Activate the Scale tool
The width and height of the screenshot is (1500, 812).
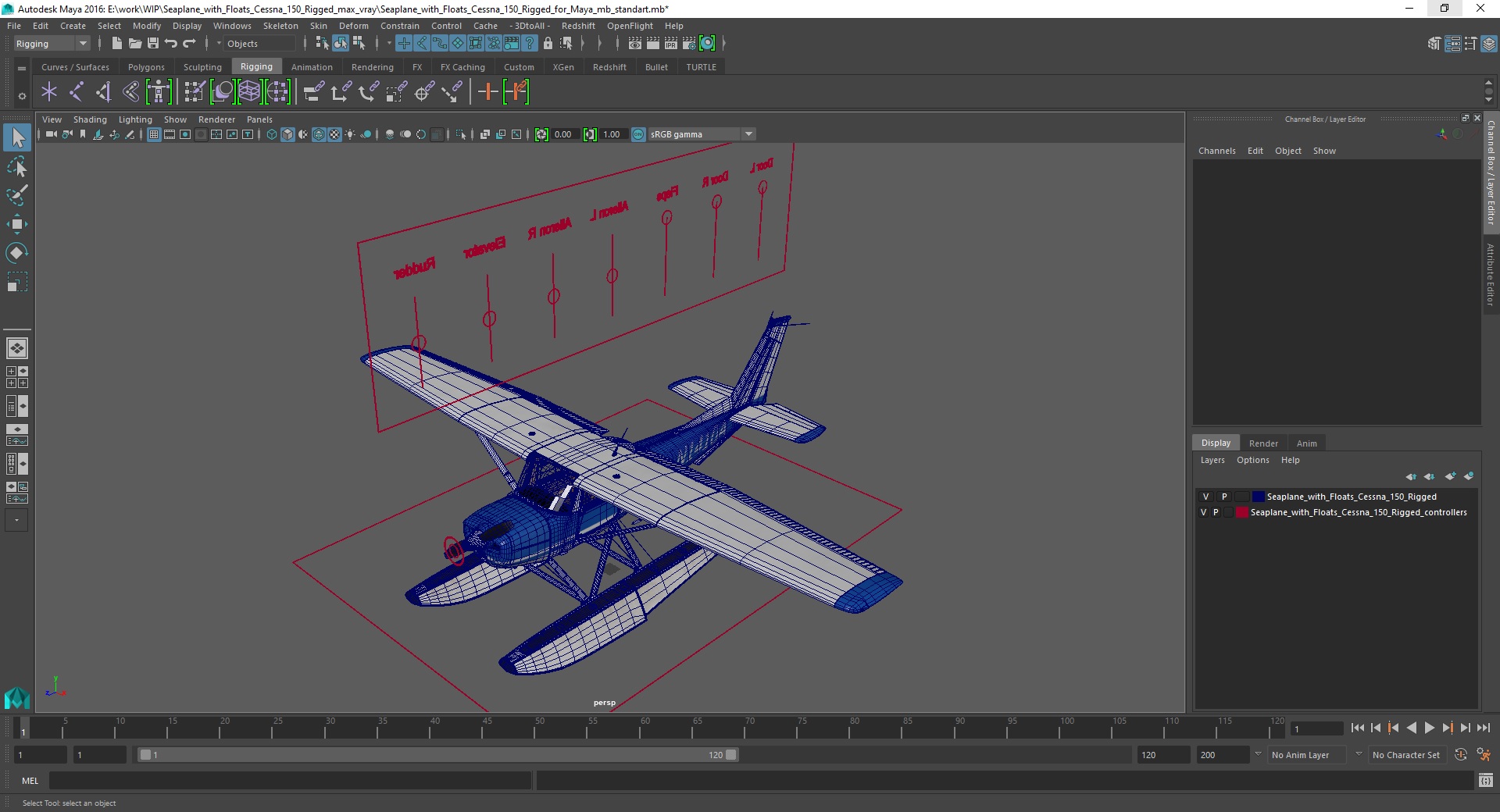click(17, 281)
